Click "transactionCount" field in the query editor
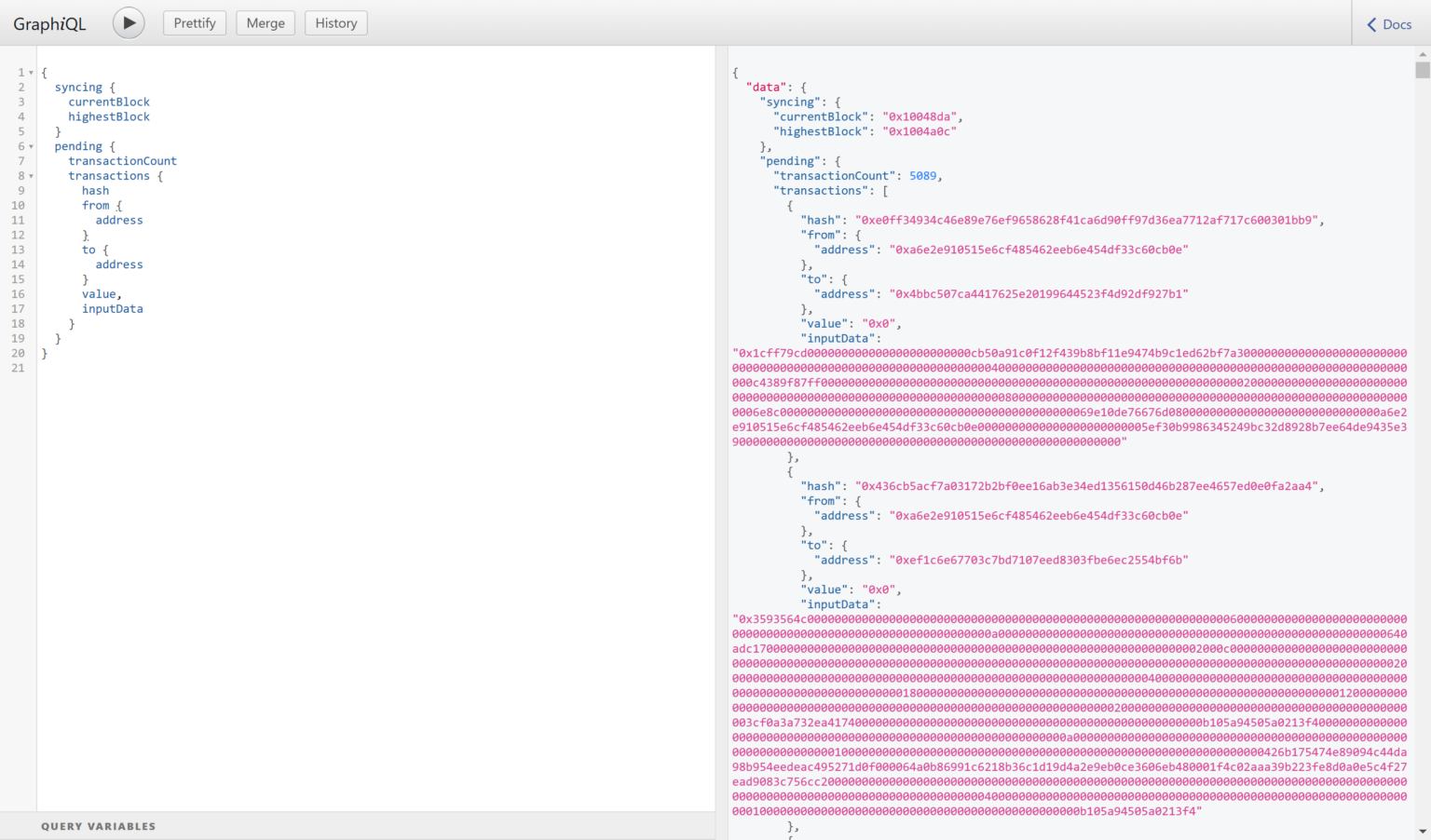Screen dimensions: 1431x840 point(122,161)
